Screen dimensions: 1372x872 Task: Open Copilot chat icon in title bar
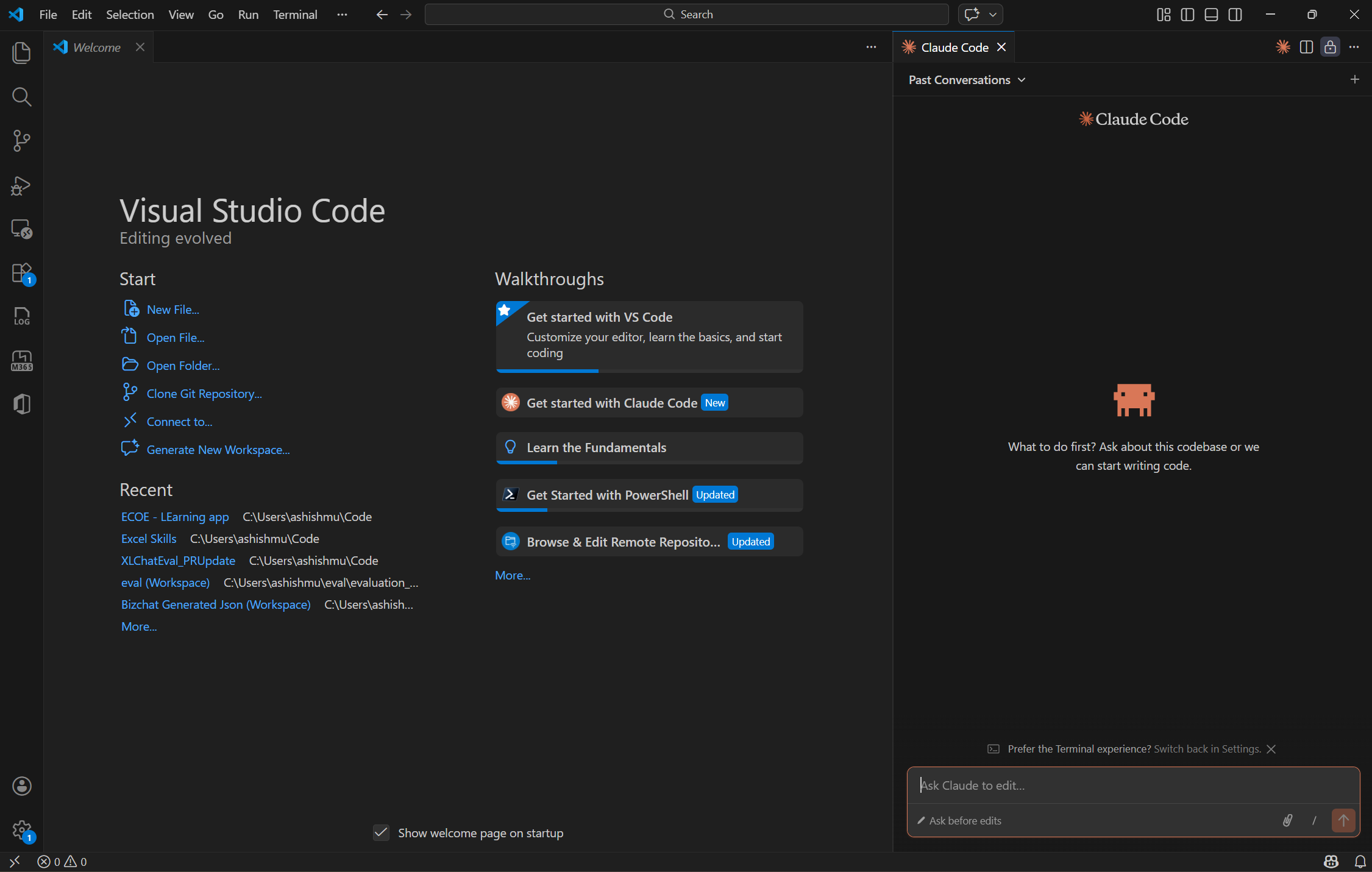pos(972,15)
